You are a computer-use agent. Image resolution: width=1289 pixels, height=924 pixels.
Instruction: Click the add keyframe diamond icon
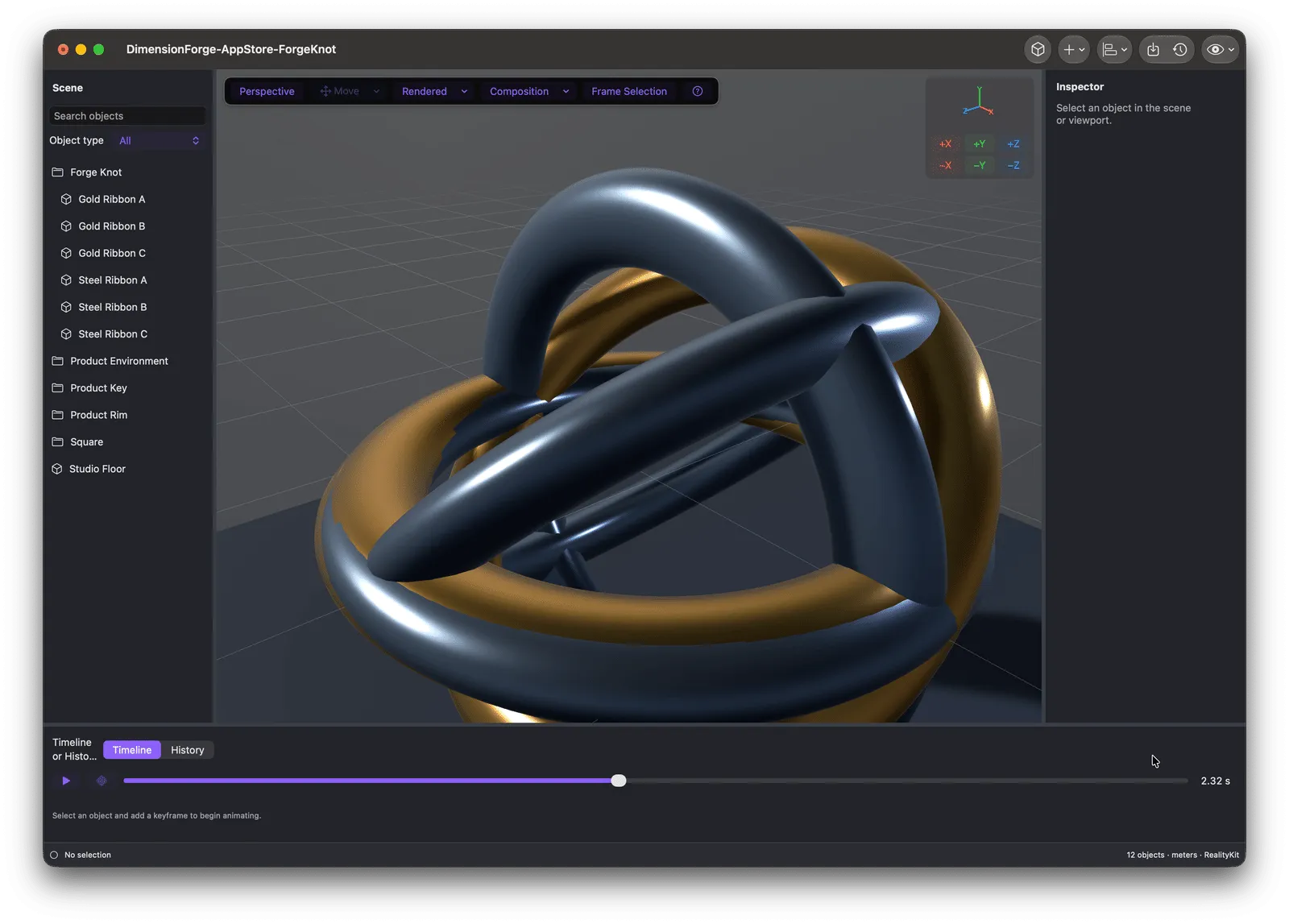(102, 781)
